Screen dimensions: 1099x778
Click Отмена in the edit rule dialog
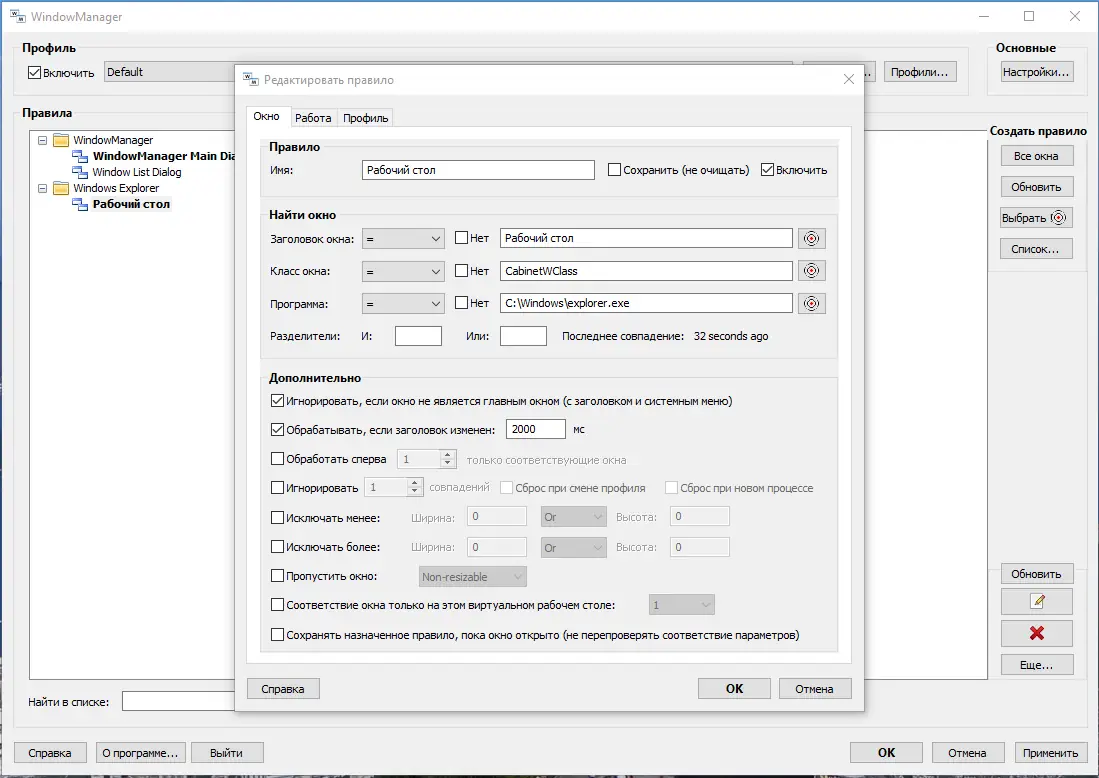click(814, 688)
